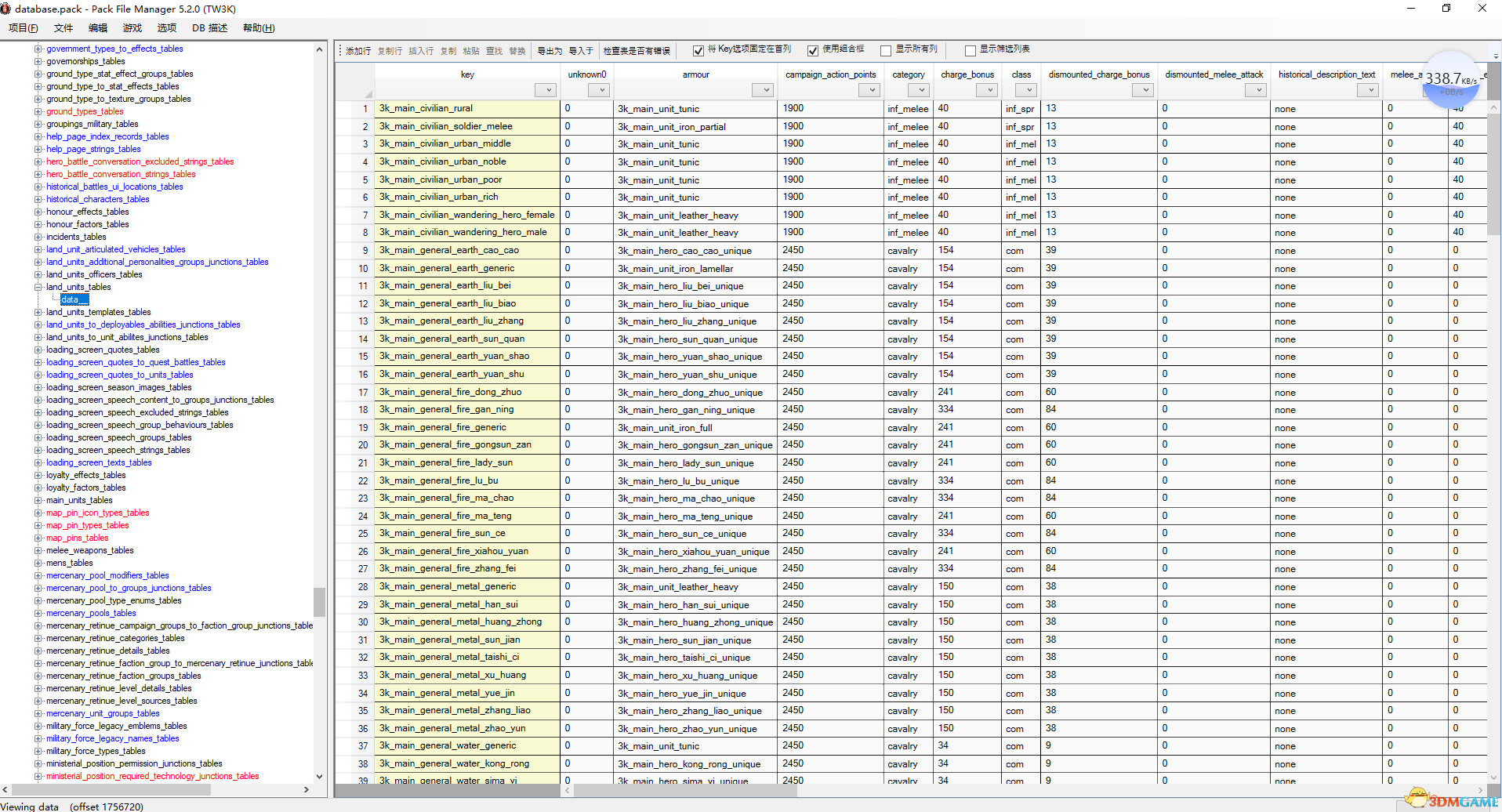The height and width of the screenshot is (812, 1502).
Task: Click 复制 (copy) in the toolbar
Action: point(448,51)
